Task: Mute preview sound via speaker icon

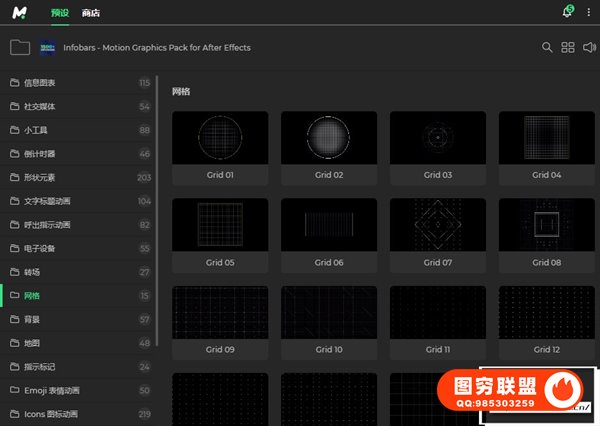Action: tap(589, 47)
